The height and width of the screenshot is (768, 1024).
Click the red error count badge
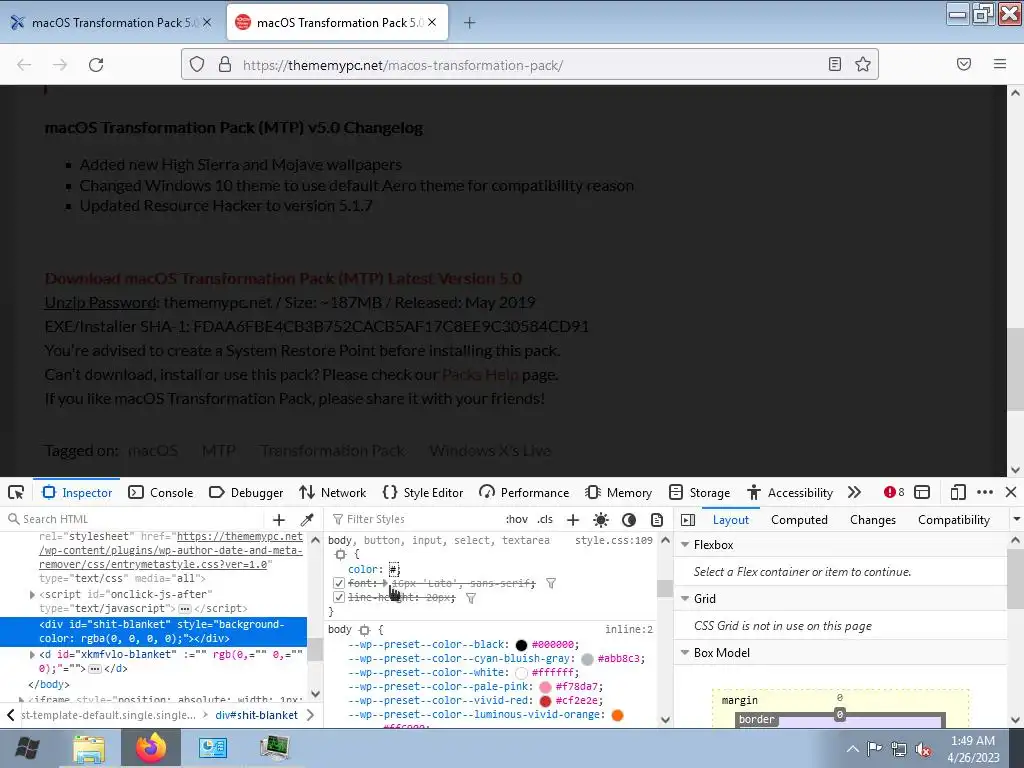[893, 492]
